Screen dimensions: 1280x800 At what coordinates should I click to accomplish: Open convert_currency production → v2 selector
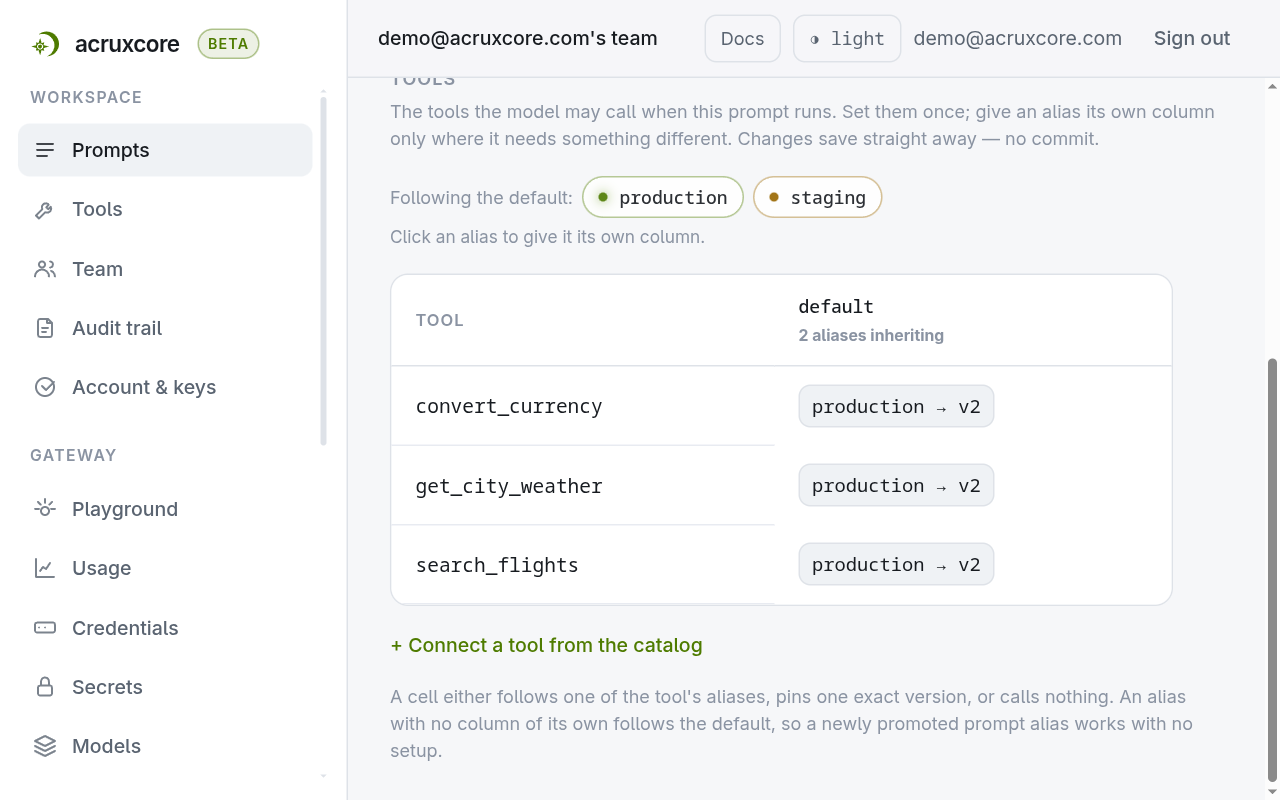[896, 406]
